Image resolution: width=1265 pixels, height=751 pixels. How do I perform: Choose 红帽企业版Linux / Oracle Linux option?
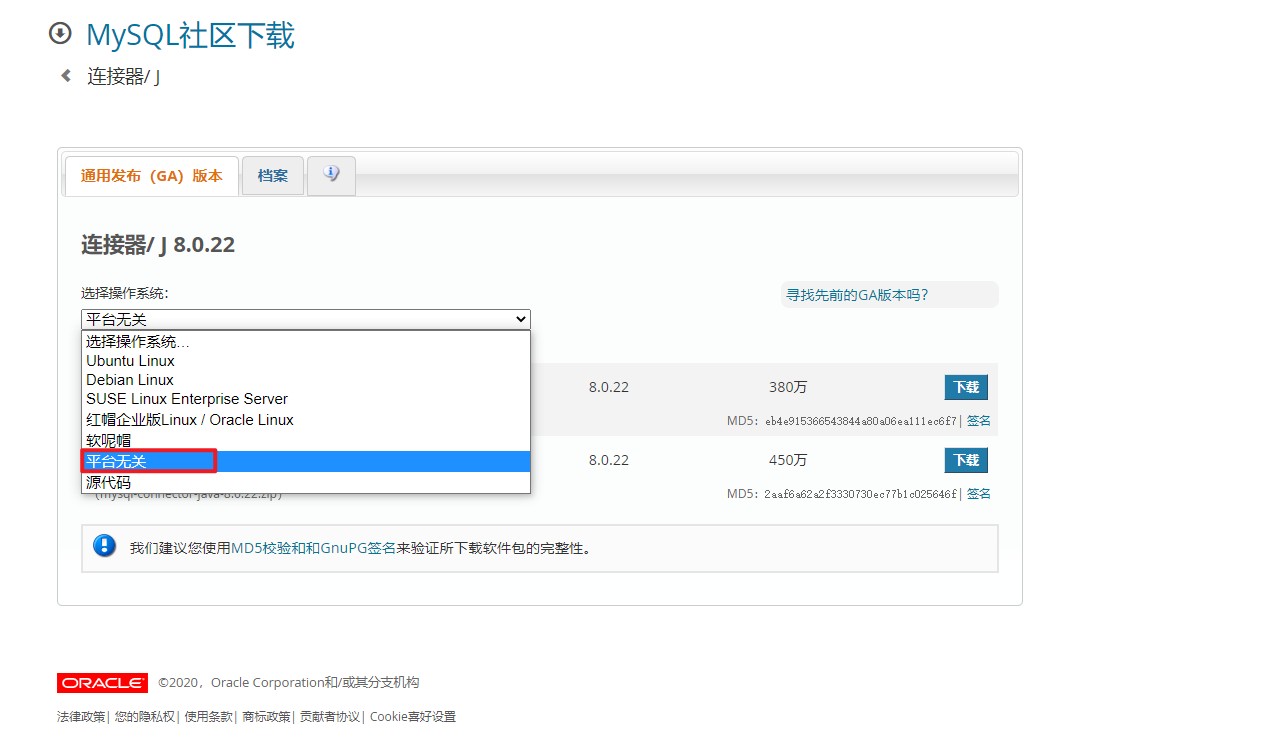tap(306, 420)
